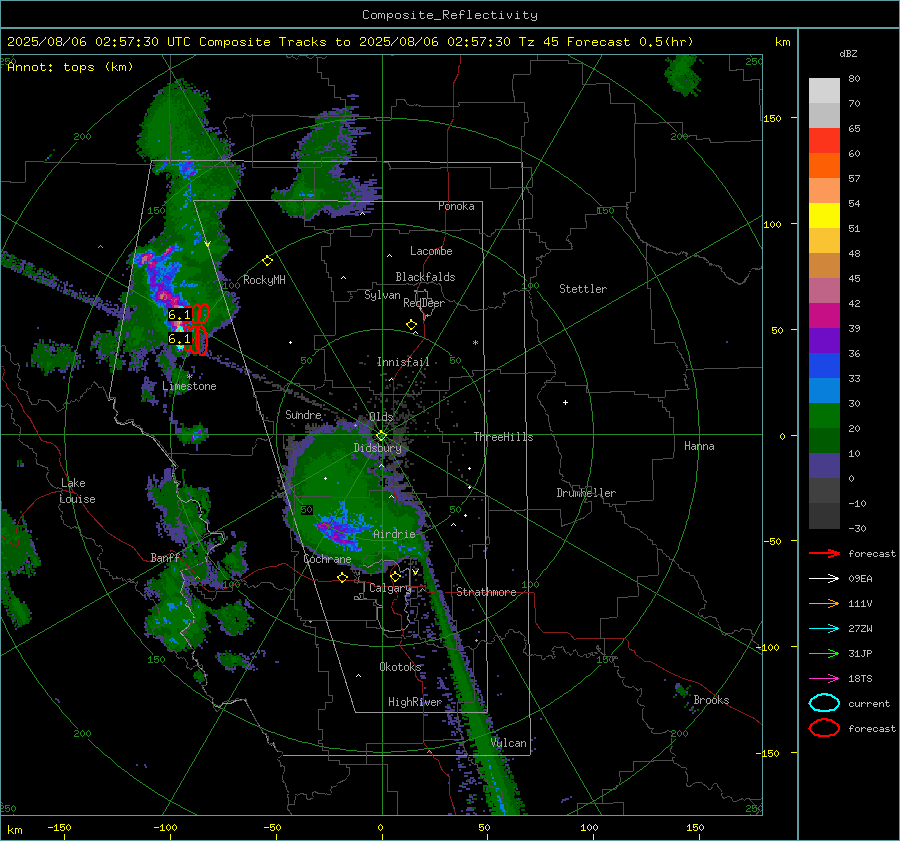Click the dBZ legend heading
This screenshot has height=841, width=900.
click(x=848, y=53)
